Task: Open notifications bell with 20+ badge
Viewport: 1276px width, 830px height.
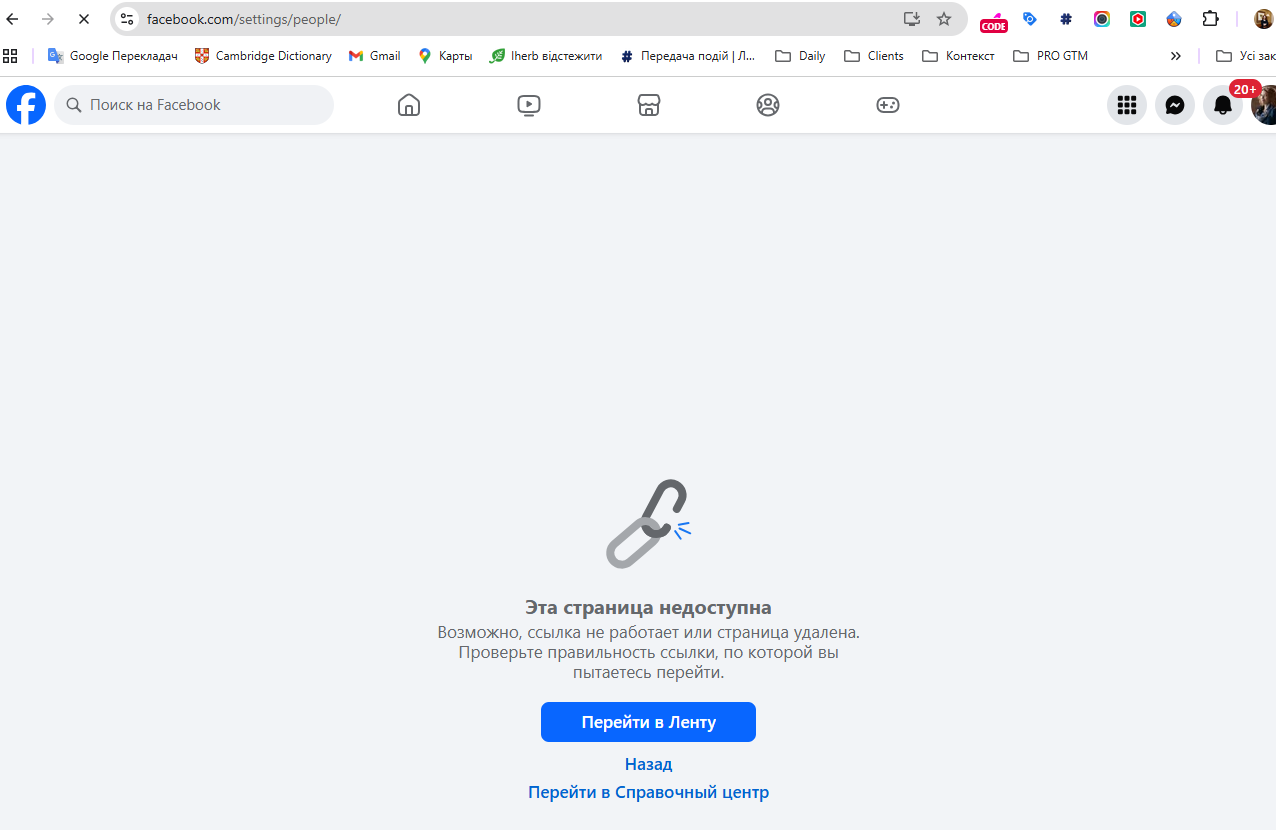Action: [x=1223, y=105]
